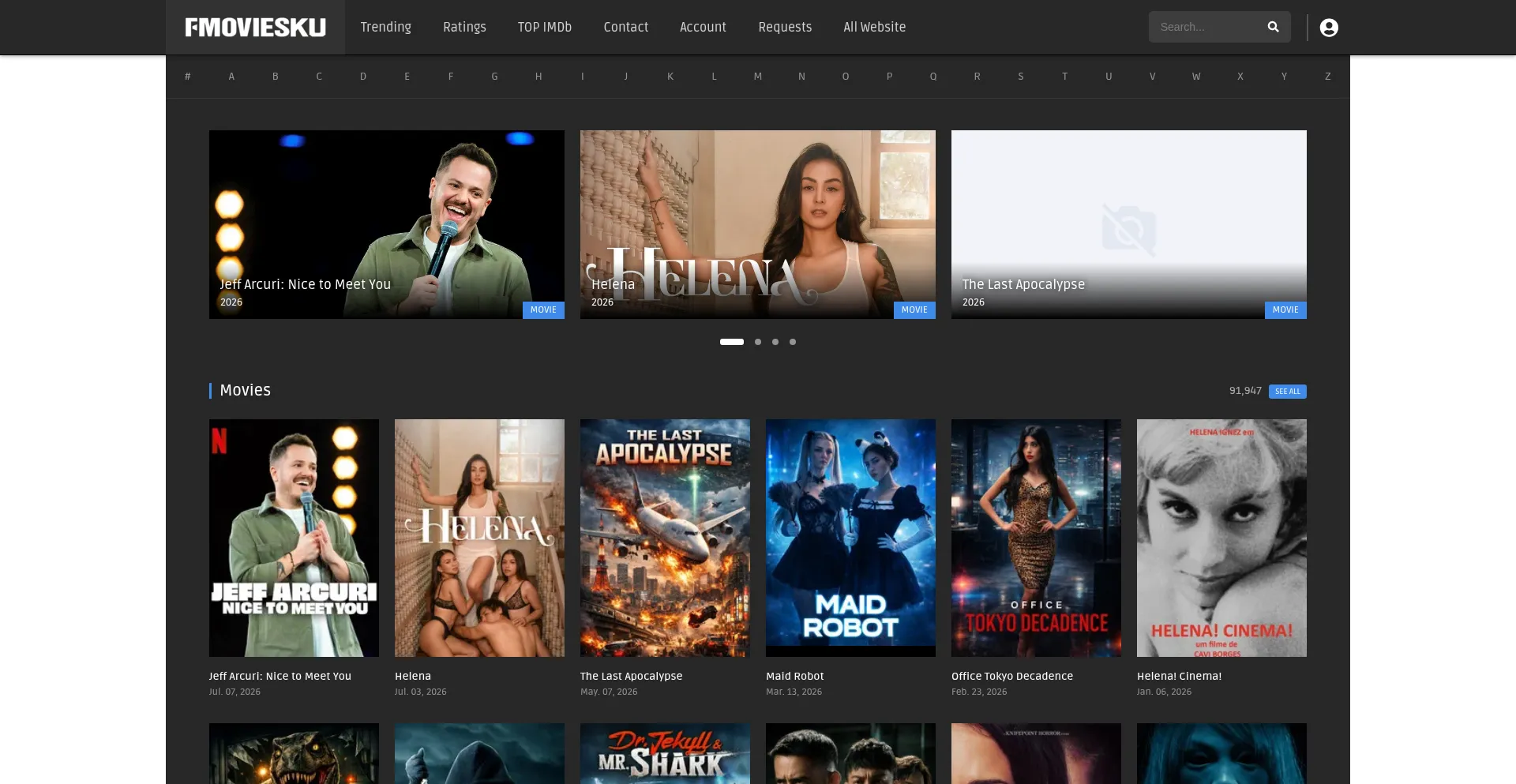Open The Last Apocalypse featured slider banner
This screenshot has height=784, width=1516.
click(x=1129, y=224)
